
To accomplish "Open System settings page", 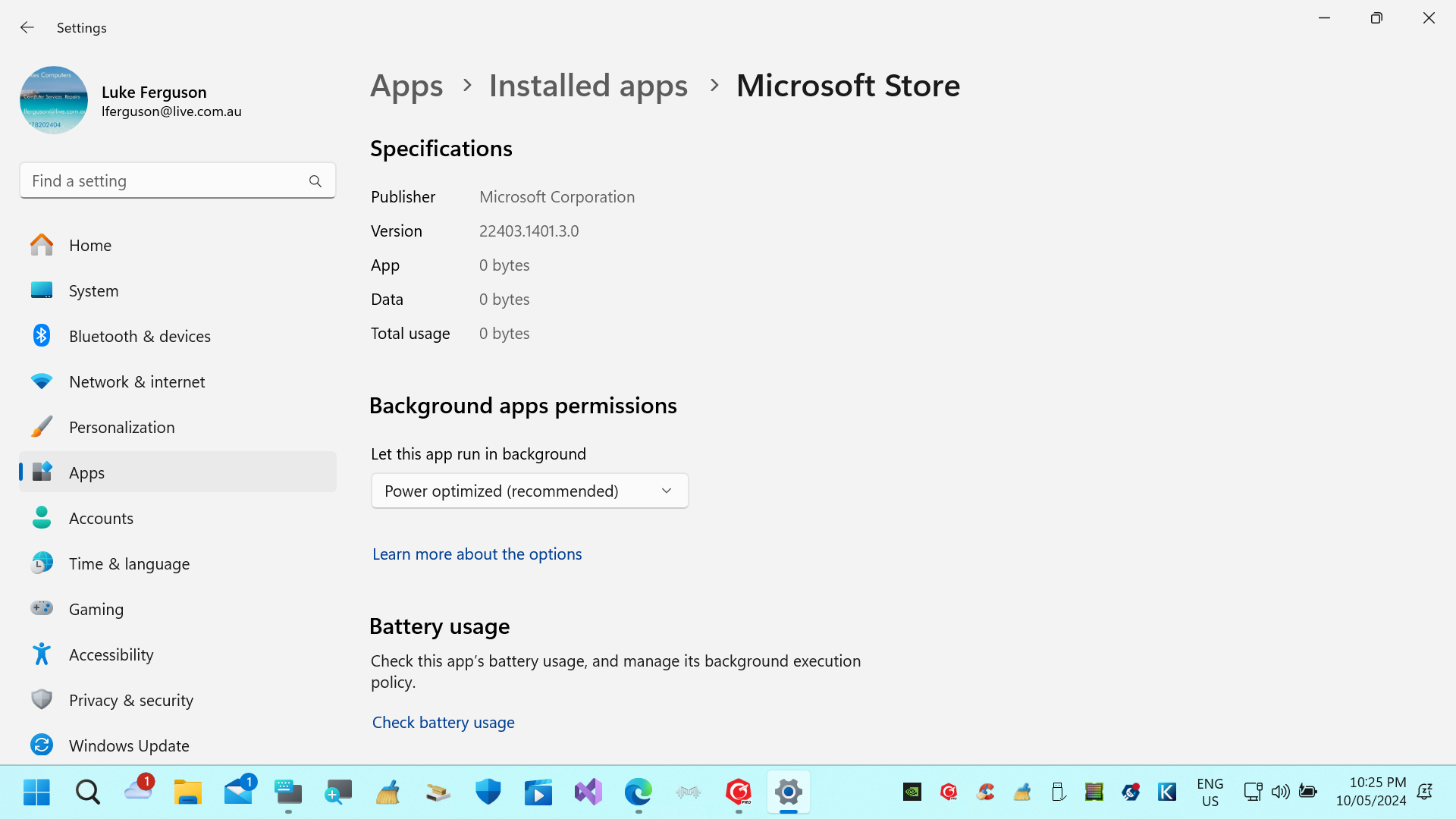I will coord(177,290).
